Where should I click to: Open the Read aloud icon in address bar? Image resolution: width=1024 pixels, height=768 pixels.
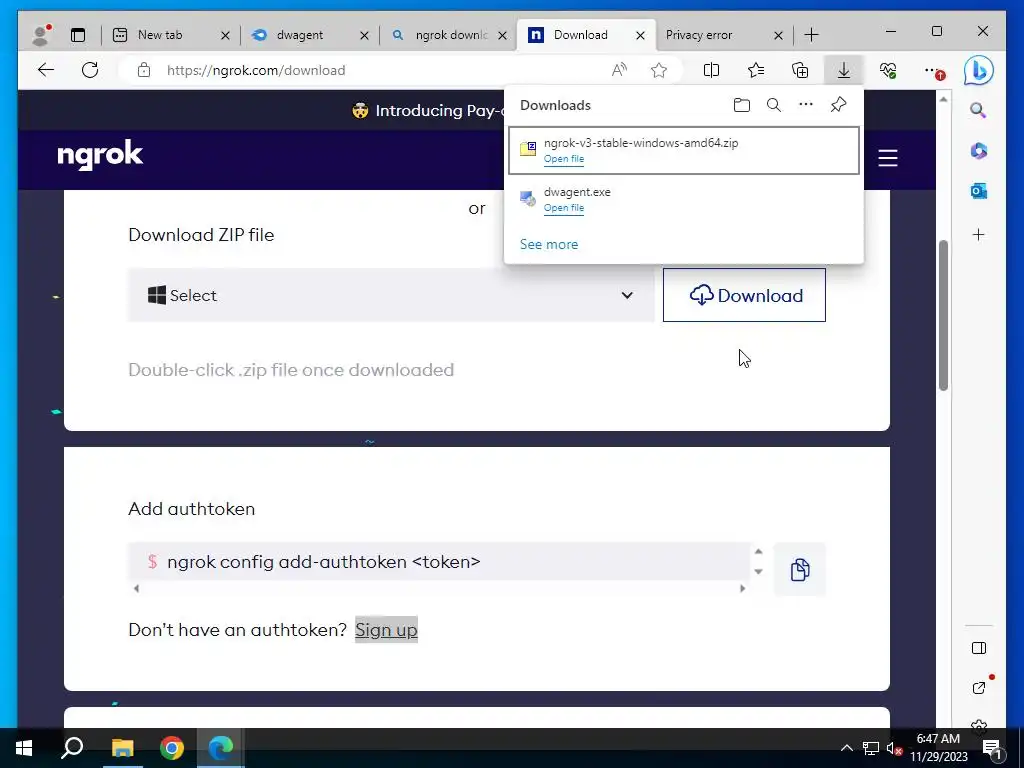619,70
